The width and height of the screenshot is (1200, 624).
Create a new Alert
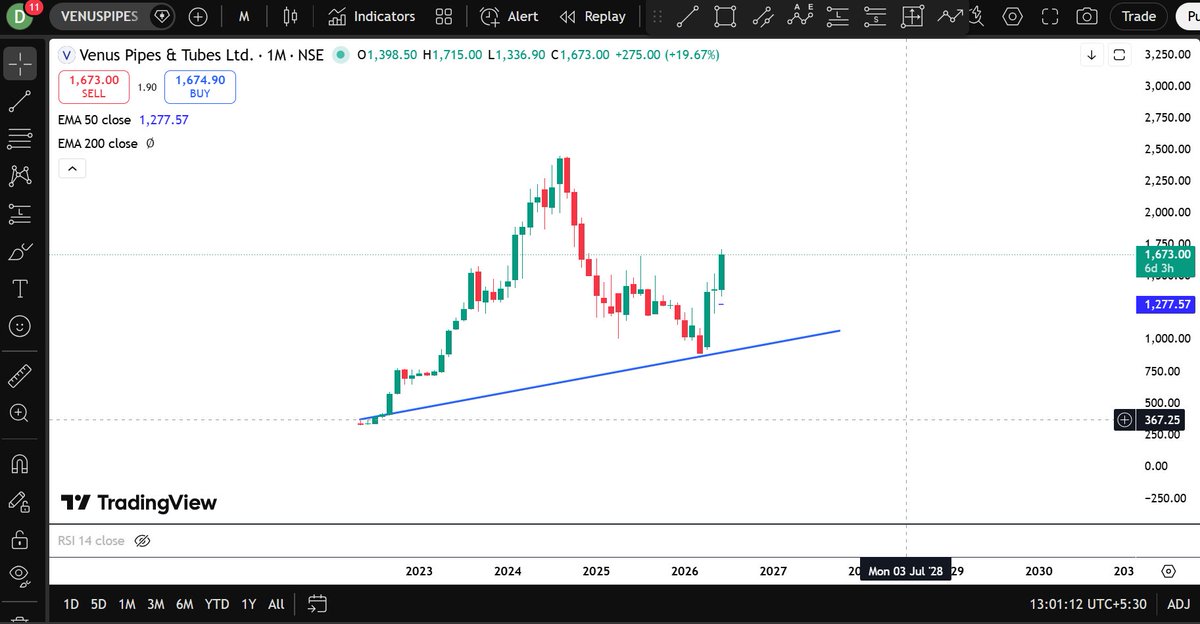pyautogui.click(x=509, y=16)
